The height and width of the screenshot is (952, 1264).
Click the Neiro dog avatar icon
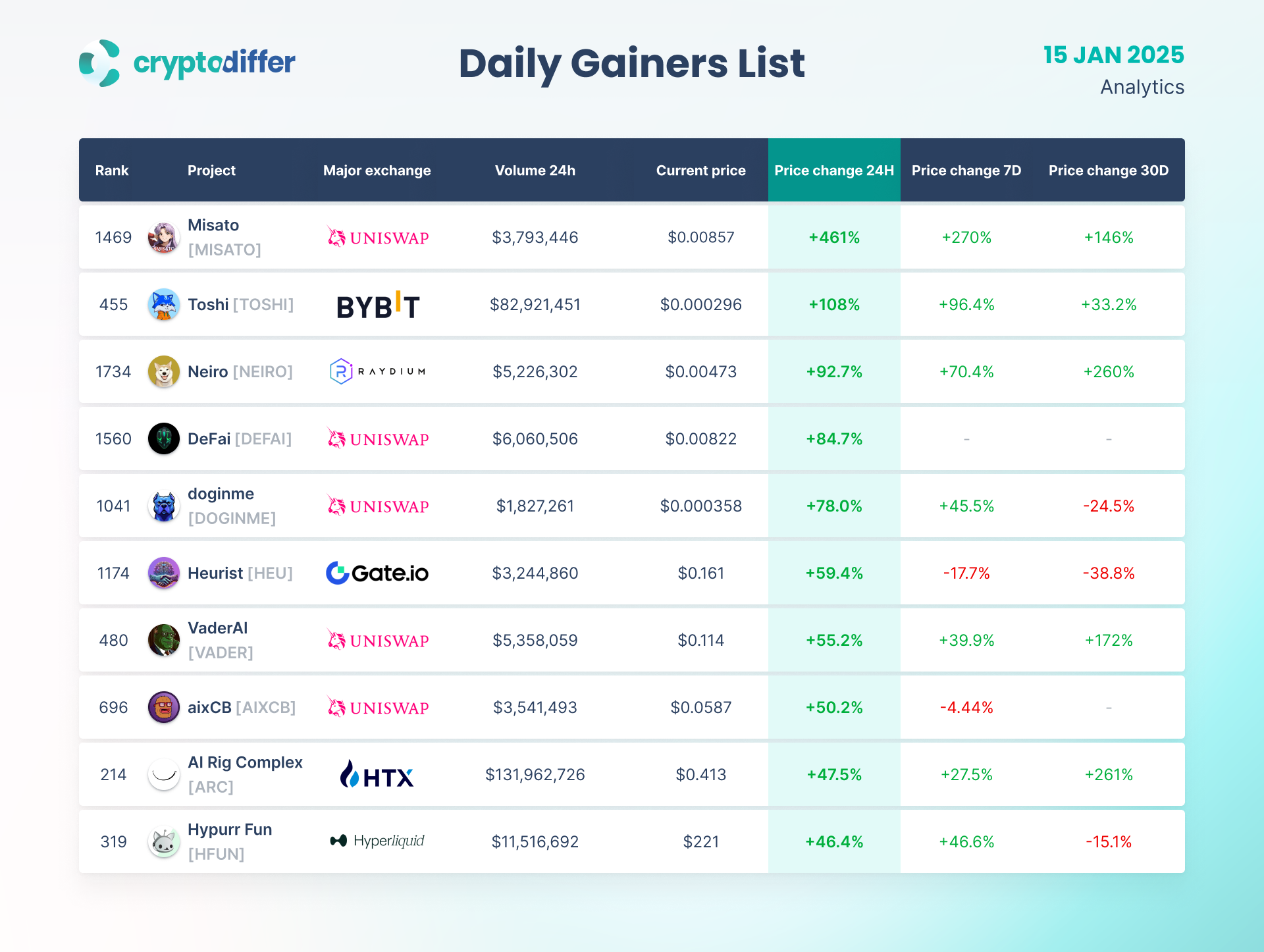pyautogui.click(x=163, y=372)
